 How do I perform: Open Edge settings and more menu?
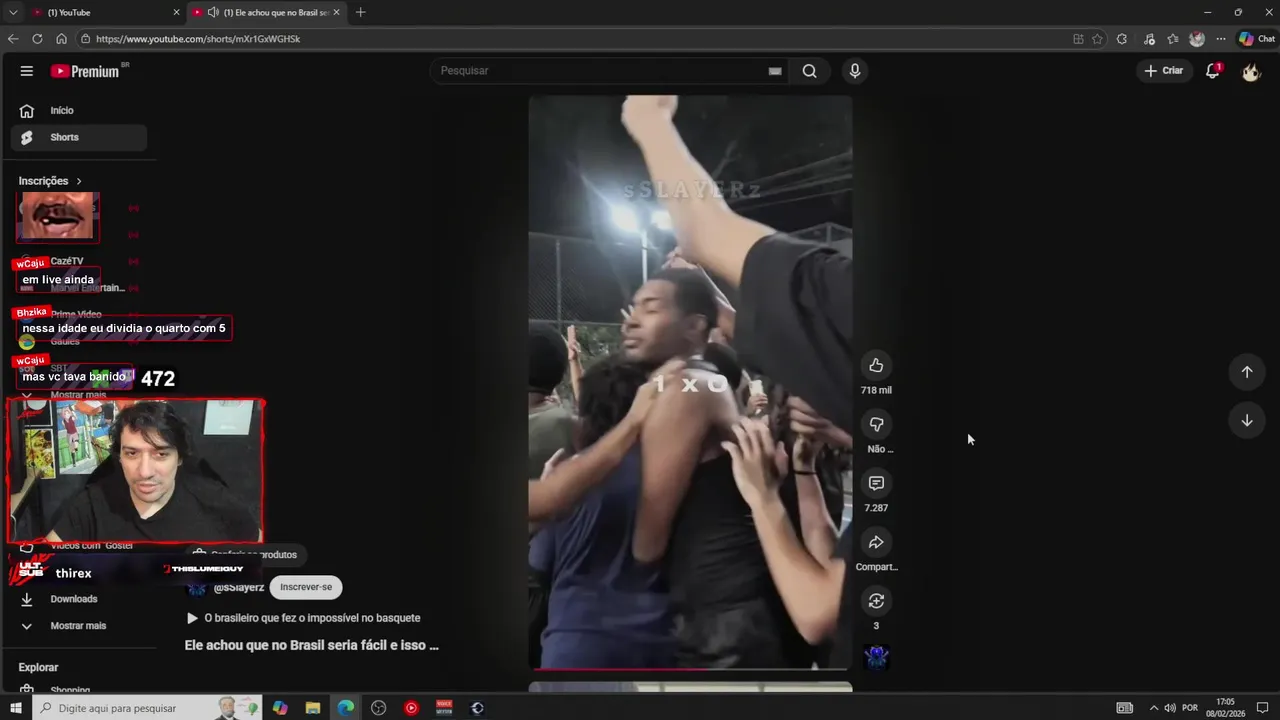point(1221,39)
